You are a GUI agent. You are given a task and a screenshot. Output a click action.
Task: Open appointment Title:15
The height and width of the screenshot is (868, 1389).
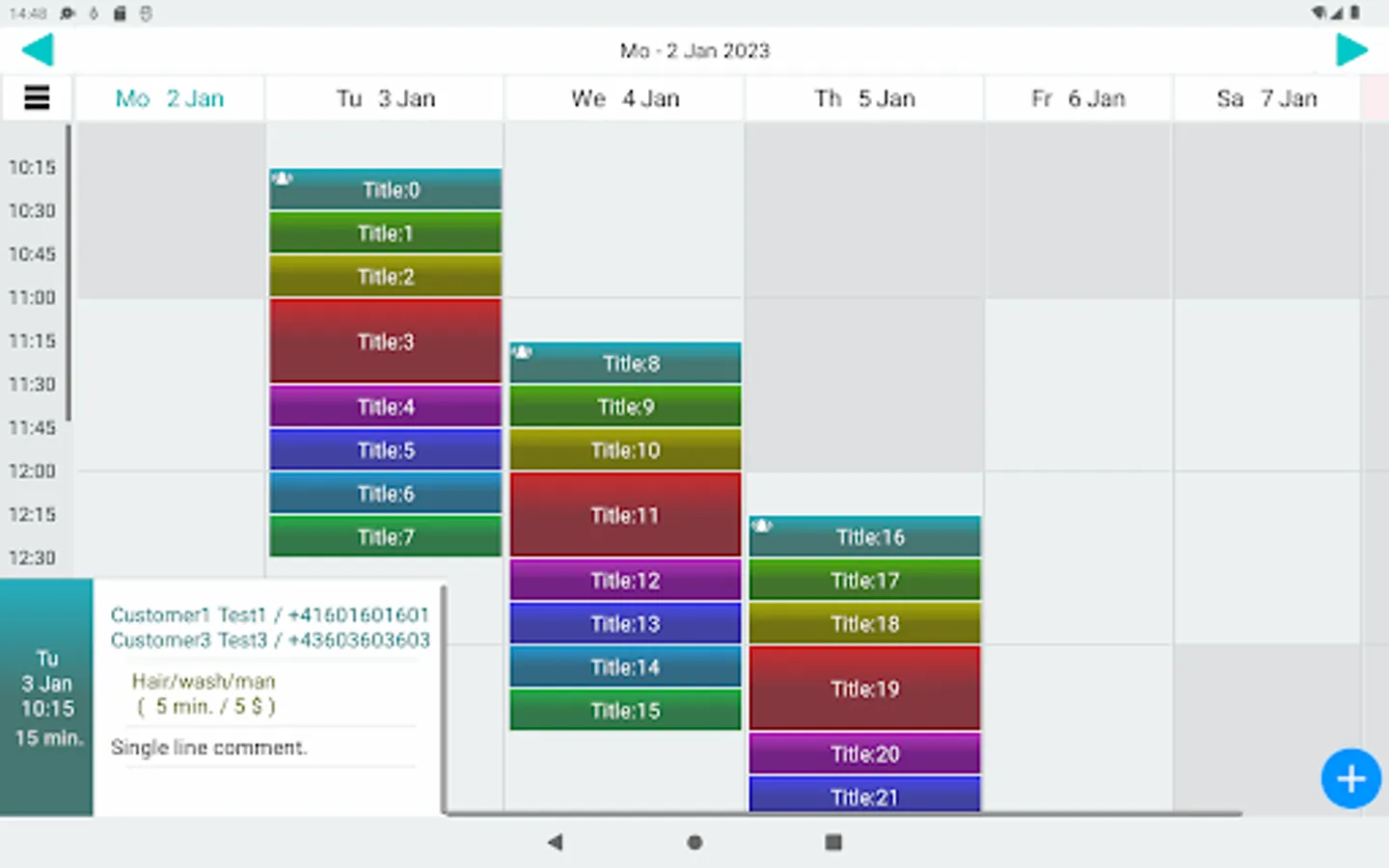[x=625, y=711]
